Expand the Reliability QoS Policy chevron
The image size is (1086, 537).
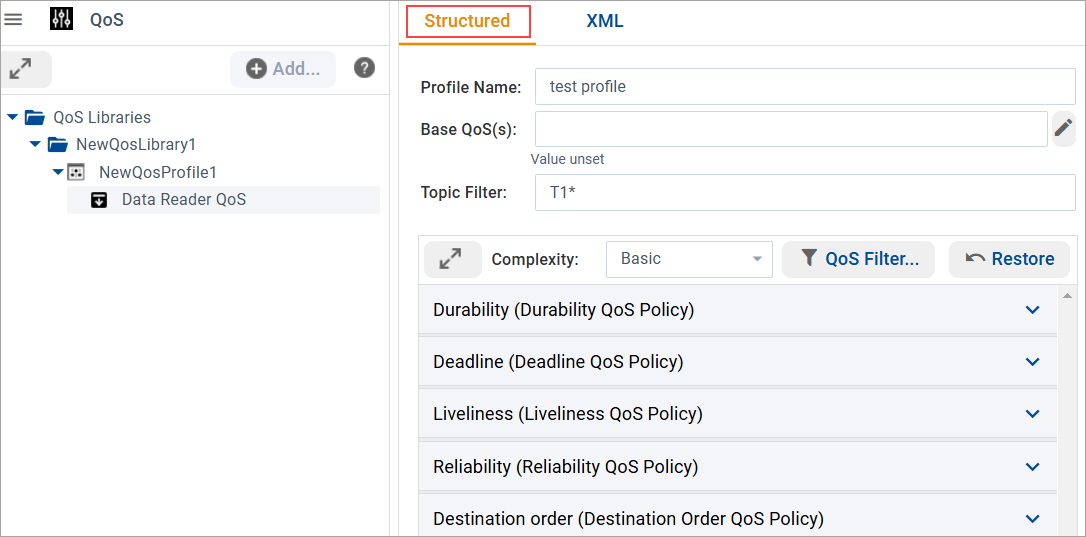pos(1032,466)
